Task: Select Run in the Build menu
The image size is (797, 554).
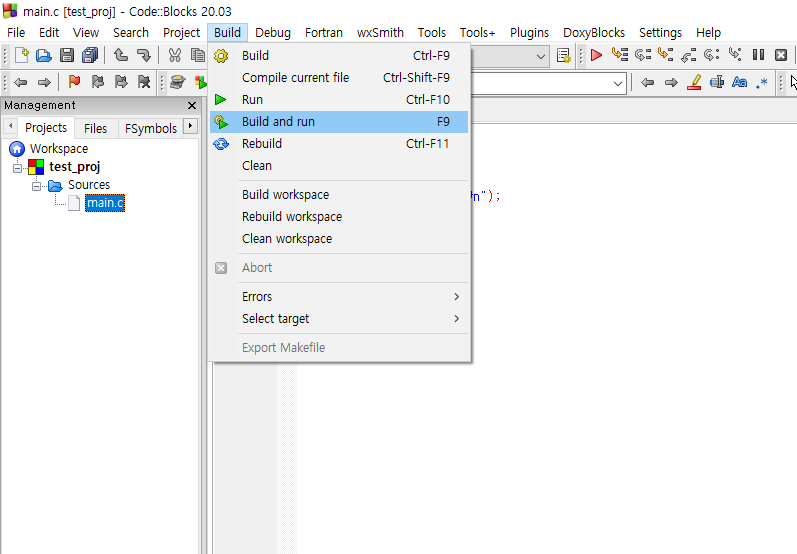Action: [339, 100]
